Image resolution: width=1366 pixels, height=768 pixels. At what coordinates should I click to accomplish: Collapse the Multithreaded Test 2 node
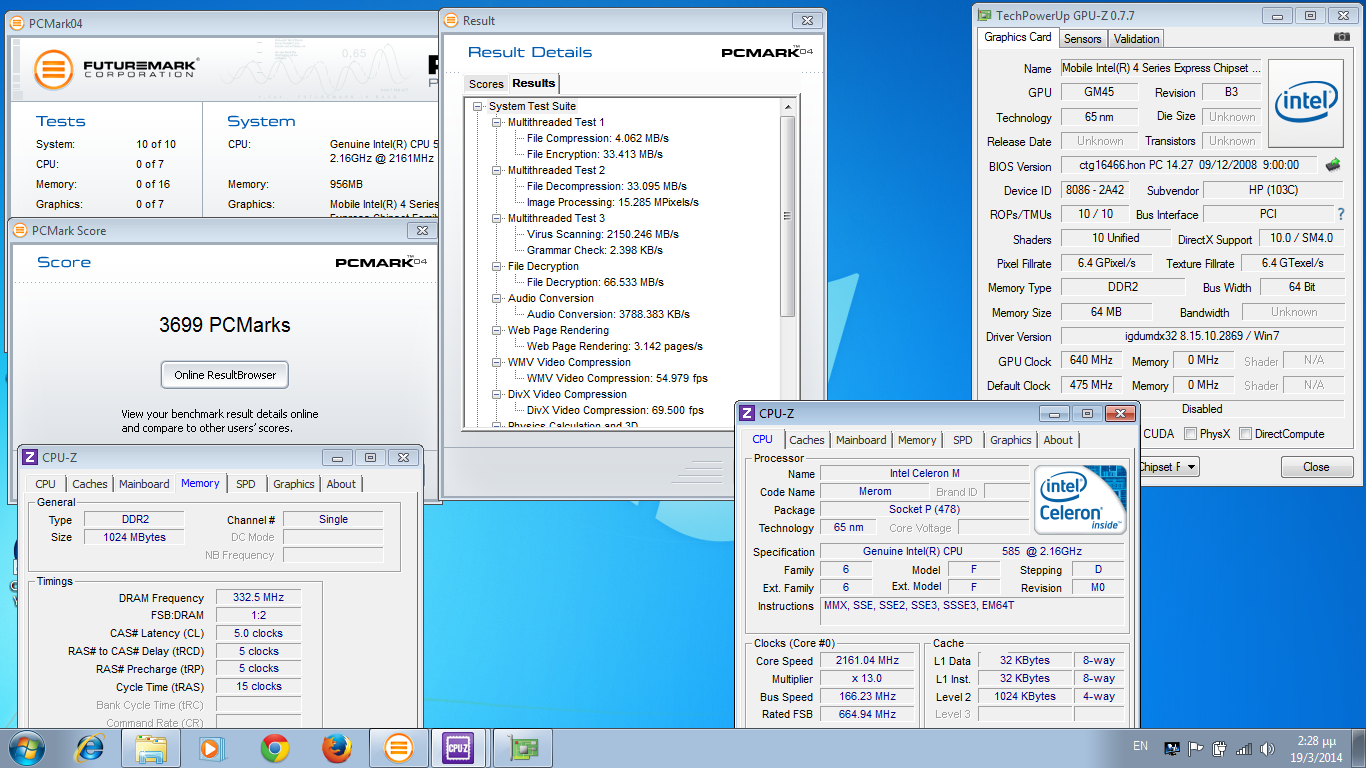(x=497, y=170)
